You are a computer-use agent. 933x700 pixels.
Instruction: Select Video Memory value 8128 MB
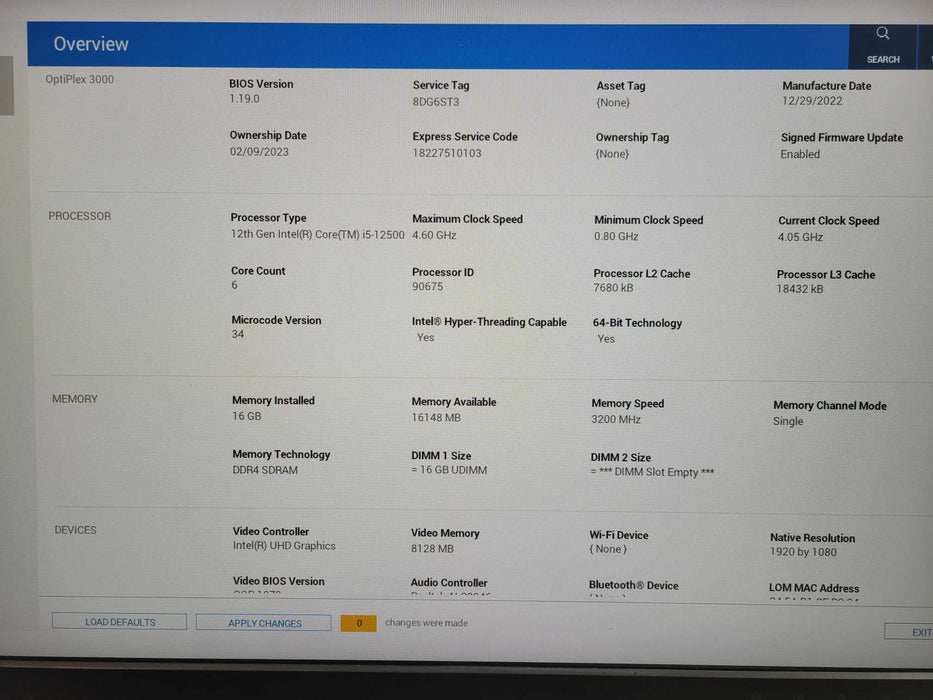[x=433, y=549]
